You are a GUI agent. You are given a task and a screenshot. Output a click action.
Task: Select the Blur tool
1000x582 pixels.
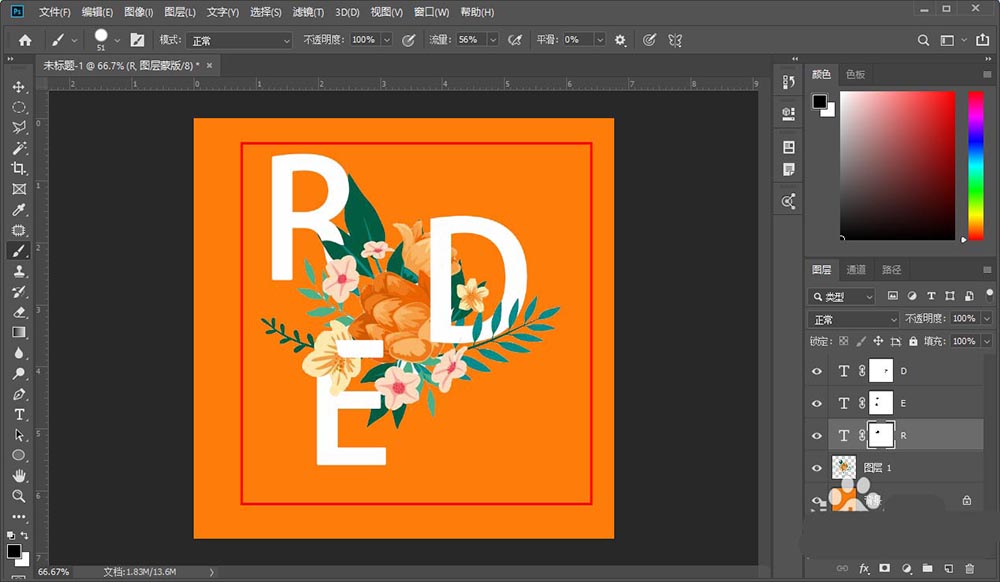18,353
